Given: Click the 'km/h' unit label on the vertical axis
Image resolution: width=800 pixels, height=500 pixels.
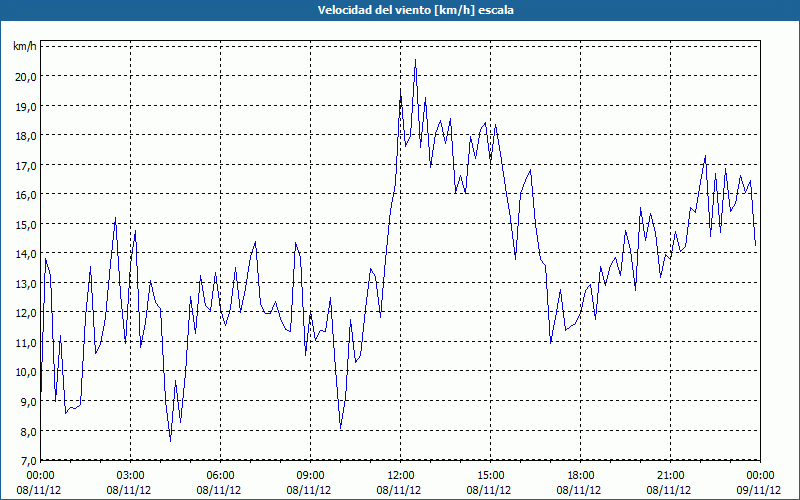Looking at the screenshot, I should 25,46.
